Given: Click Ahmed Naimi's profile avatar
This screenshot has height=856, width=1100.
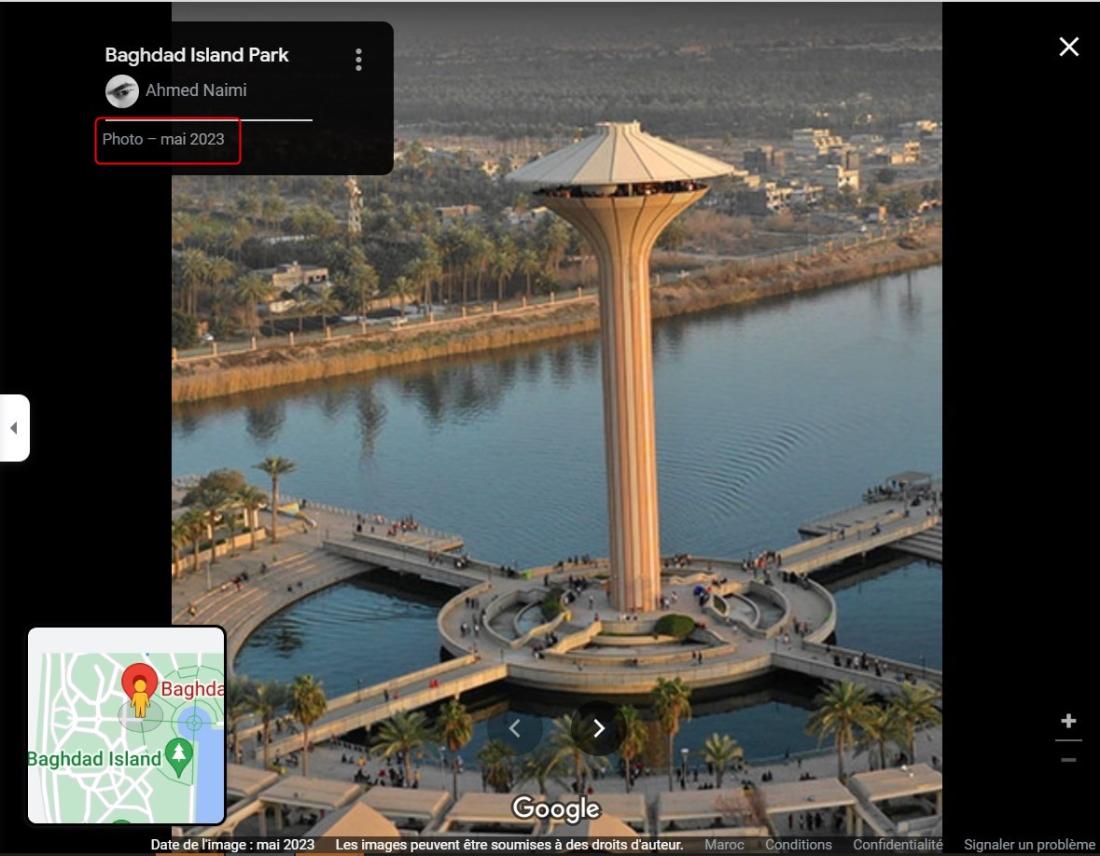Looking at the screenshot, I should click(x=122, y=91).
